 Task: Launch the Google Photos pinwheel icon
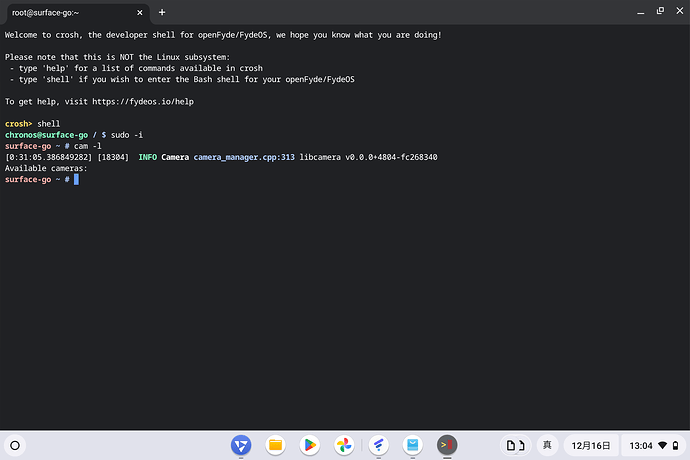[x=343, y=445]
